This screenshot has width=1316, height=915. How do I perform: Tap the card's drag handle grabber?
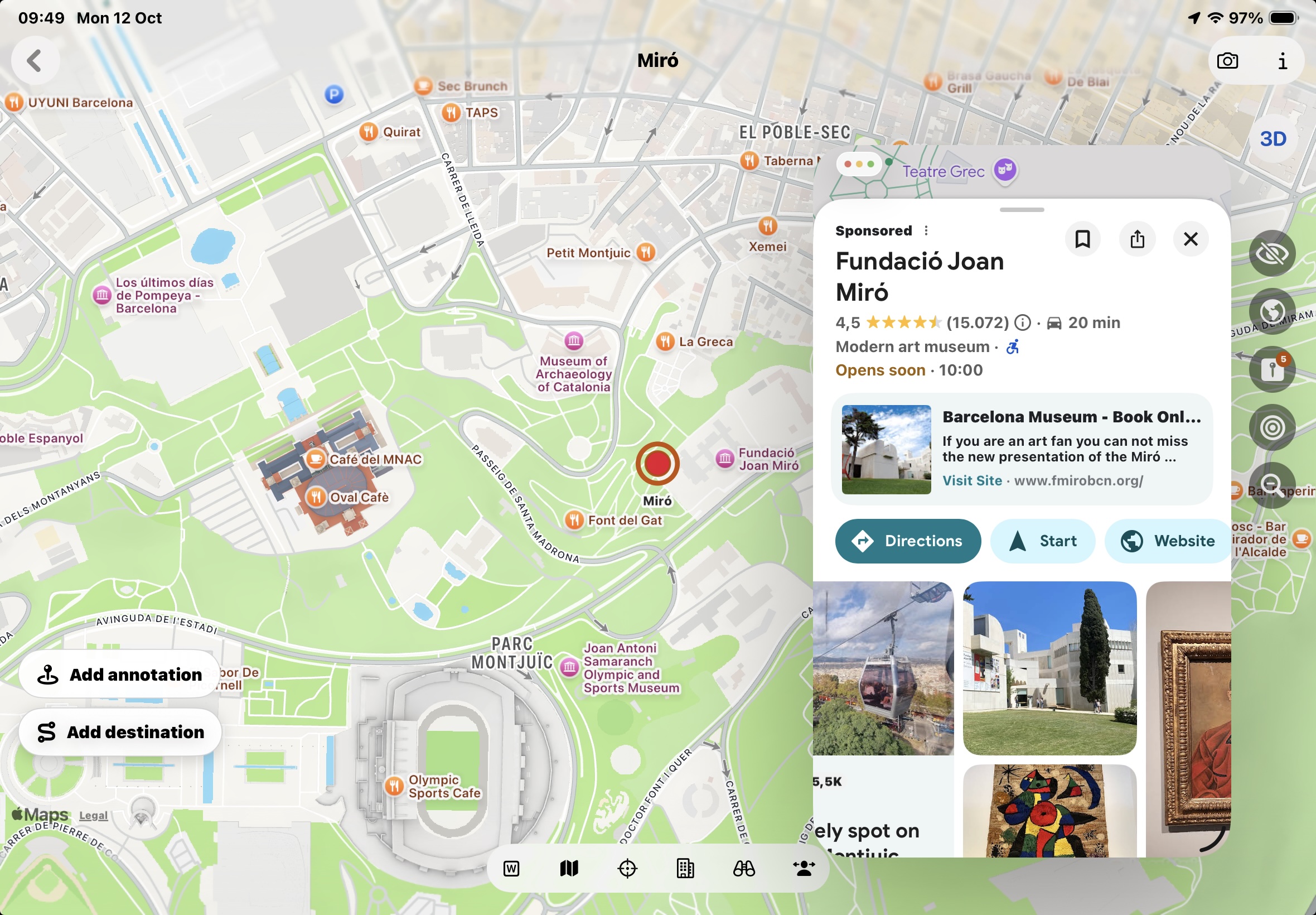[1022, 210]
